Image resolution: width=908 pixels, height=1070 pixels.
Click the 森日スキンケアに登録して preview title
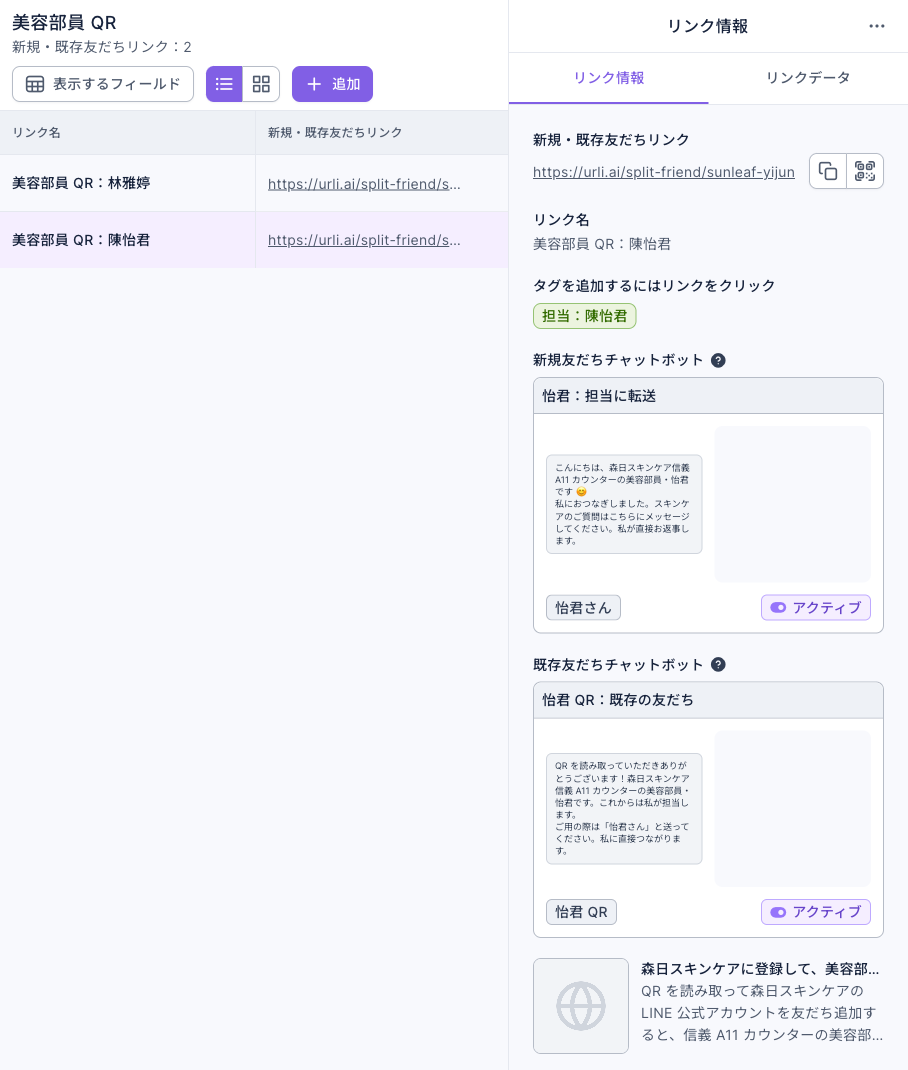(x=759, y=969)
